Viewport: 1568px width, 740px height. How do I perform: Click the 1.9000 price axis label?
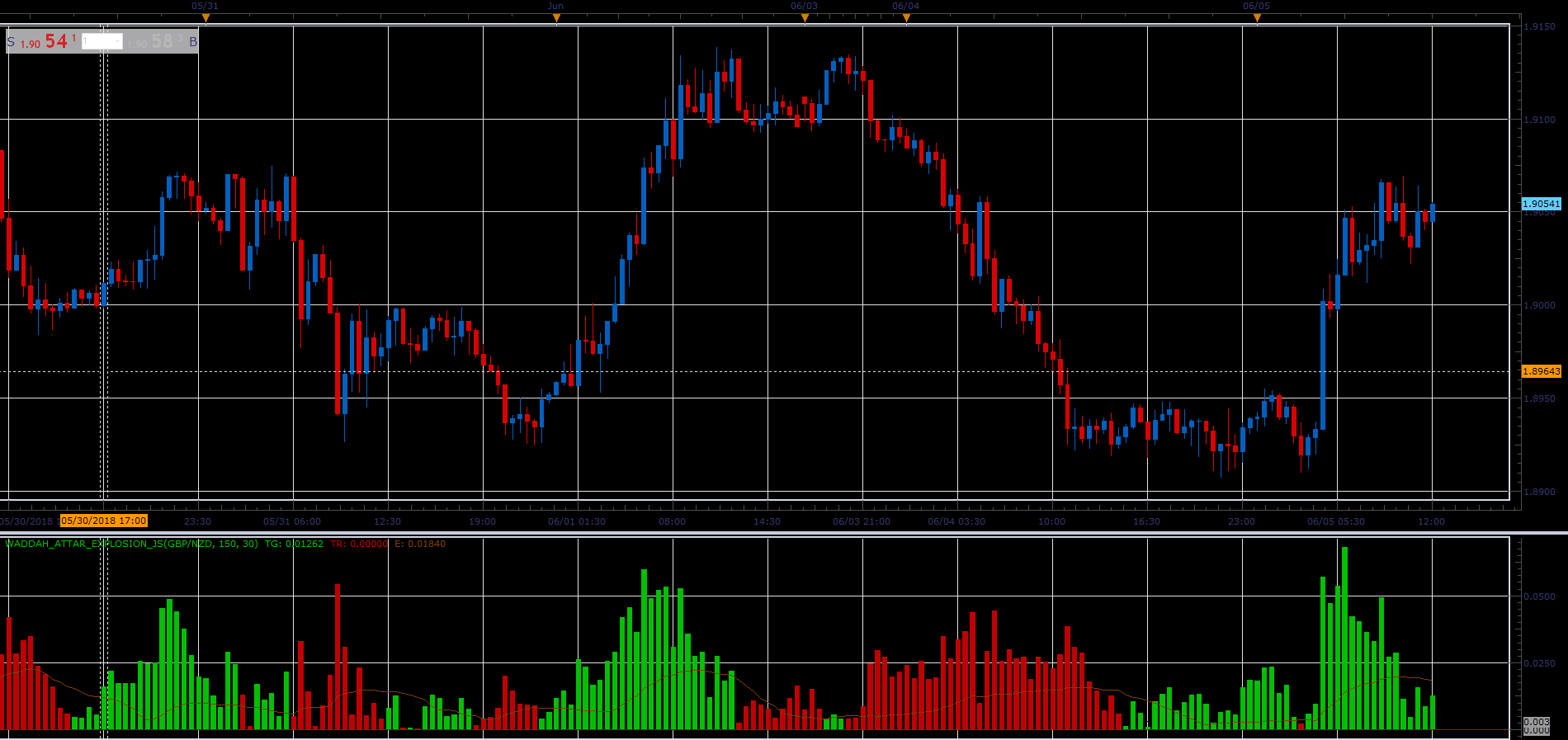(1539, 305)
